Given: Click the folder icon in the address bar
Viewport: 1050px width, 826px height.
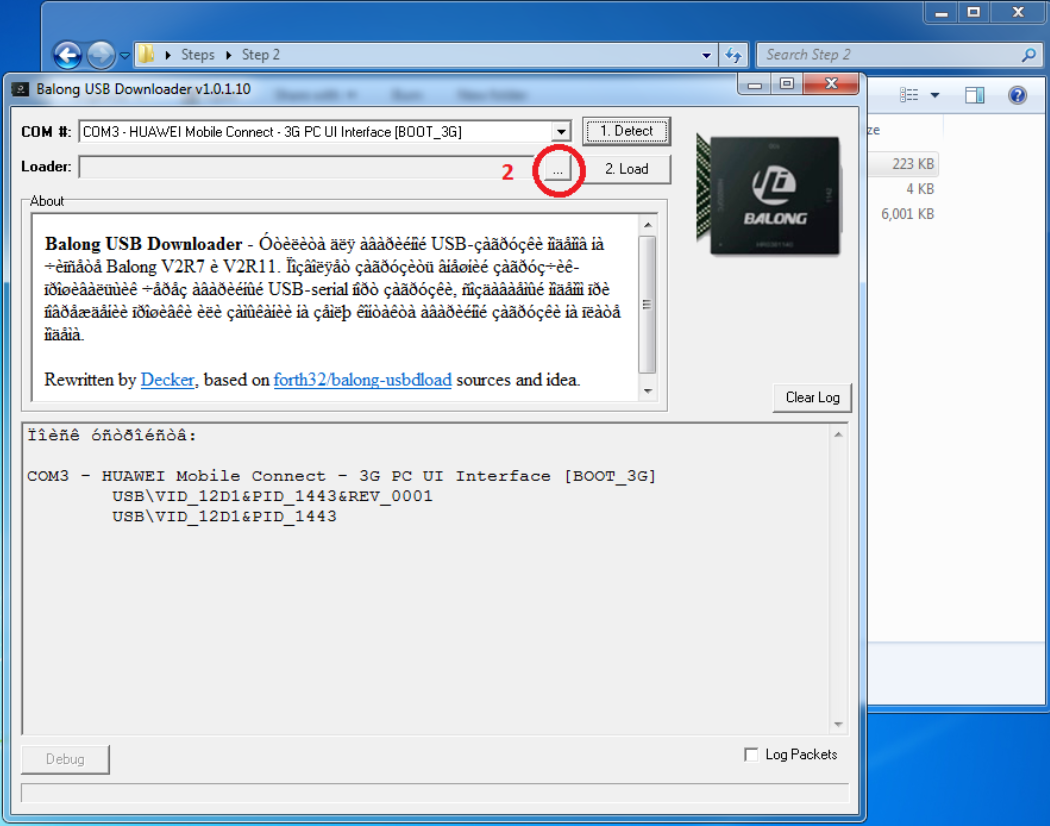Looking at the screenshot, I should click(147, 55).
